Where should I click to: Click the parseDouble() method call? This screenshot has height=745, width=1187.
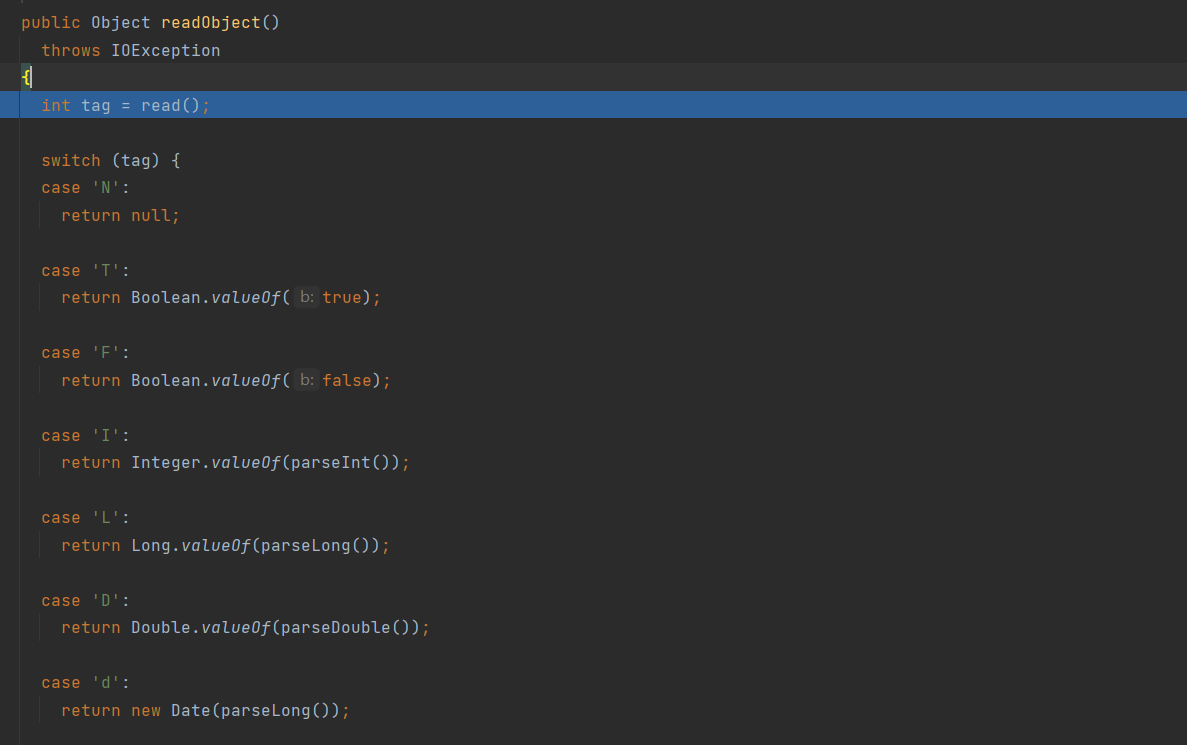(x=345, y=627)
